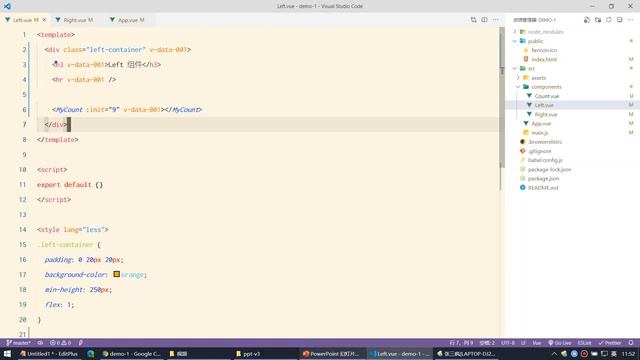Screen dimensions: 640x360
Task: Open README.md in the file tree
Action: pos(543,188)
